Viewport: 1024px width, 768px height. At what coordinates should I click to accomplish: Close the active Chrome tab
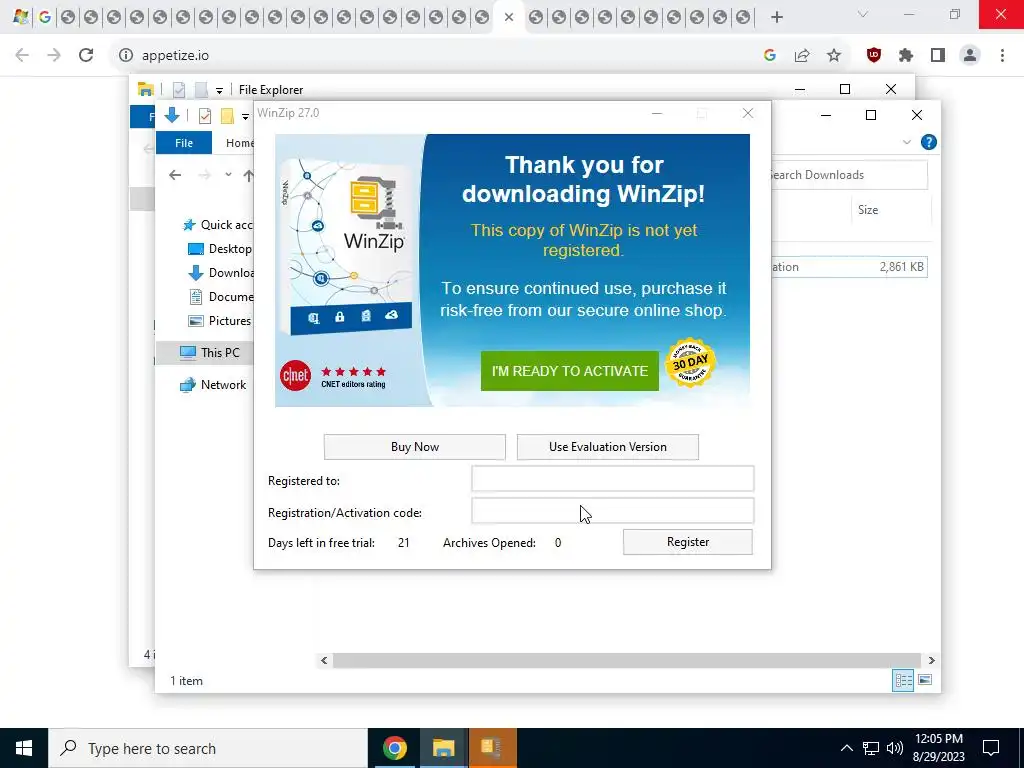[509, 17]
